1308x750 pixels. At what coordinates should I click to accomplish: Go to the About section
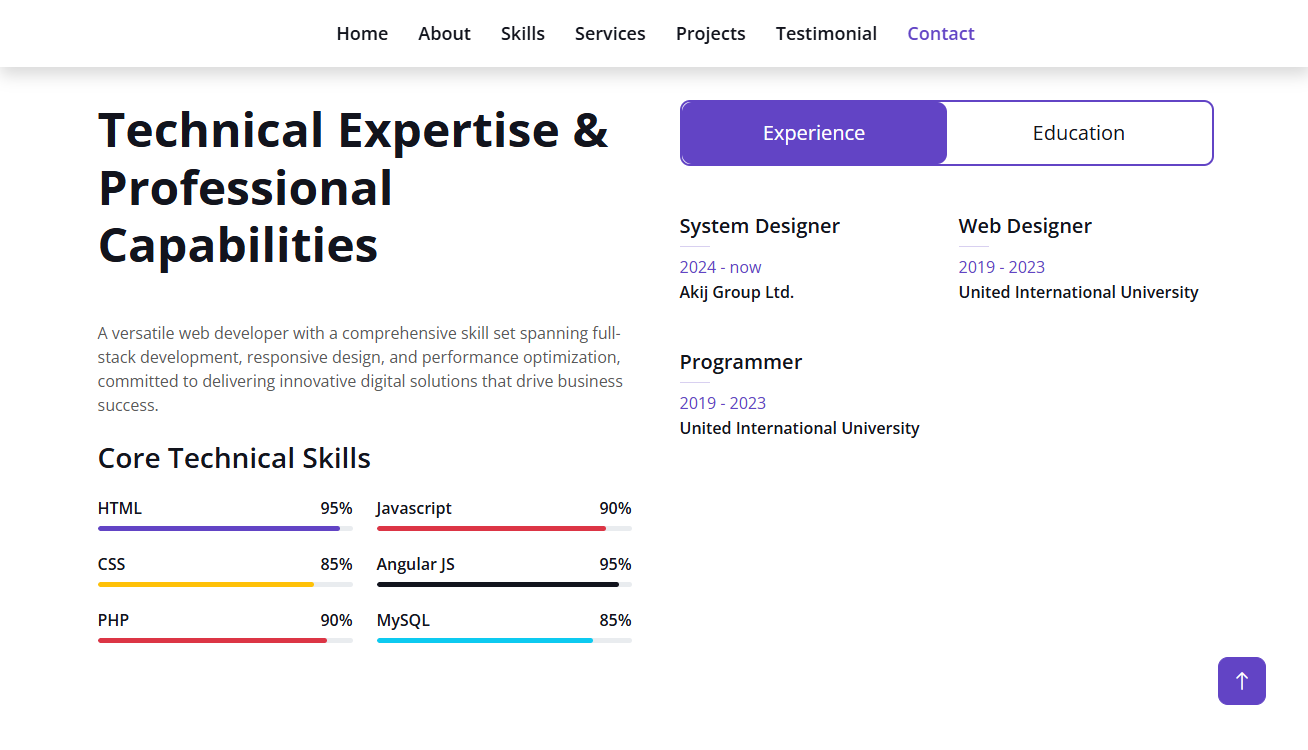[x=444, y=34]
